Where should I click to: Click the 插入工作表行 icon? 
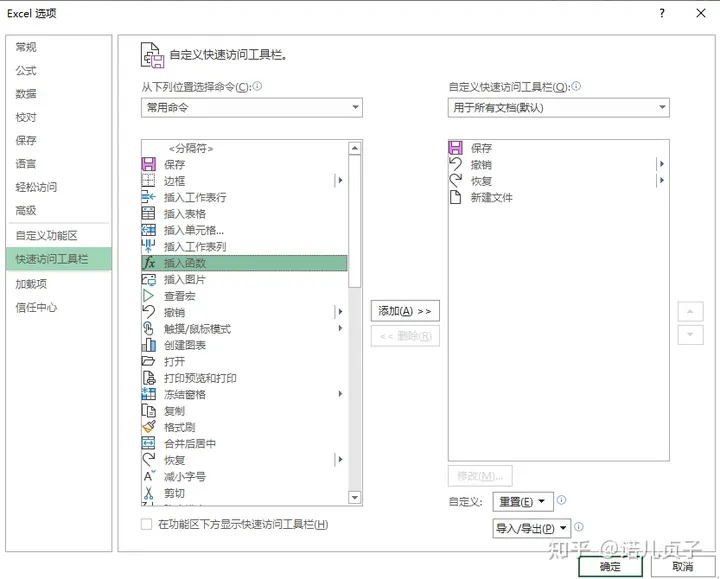pos(148,197)
